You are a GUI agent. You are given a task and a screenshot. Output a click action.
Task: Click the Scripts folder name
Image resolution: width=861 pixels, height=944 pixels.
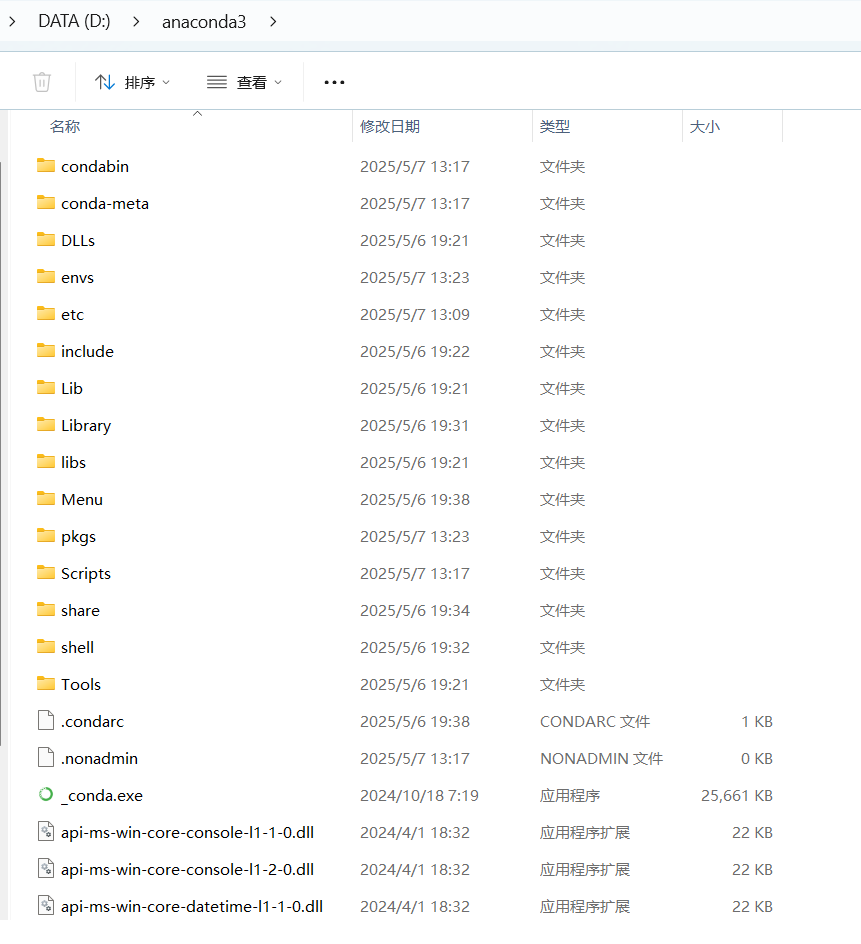pos(86,574)
